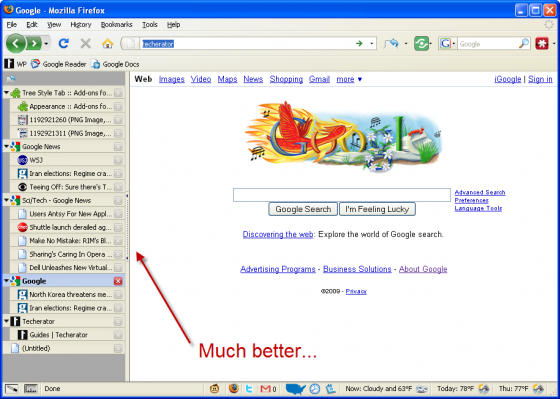This screenshot has height=399, width=560.
Task: Click the first icon at status bar left
Action: pos(11,389)
